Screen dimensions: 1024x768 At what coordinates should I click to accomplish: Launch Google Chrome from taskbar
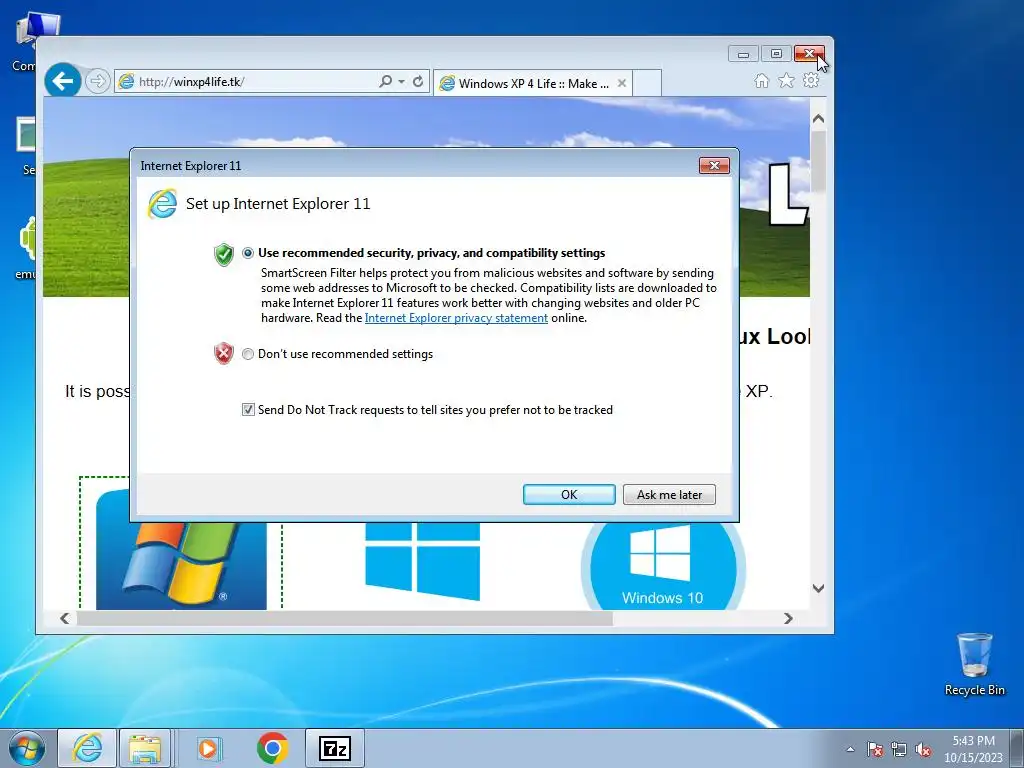pos(272,748)
